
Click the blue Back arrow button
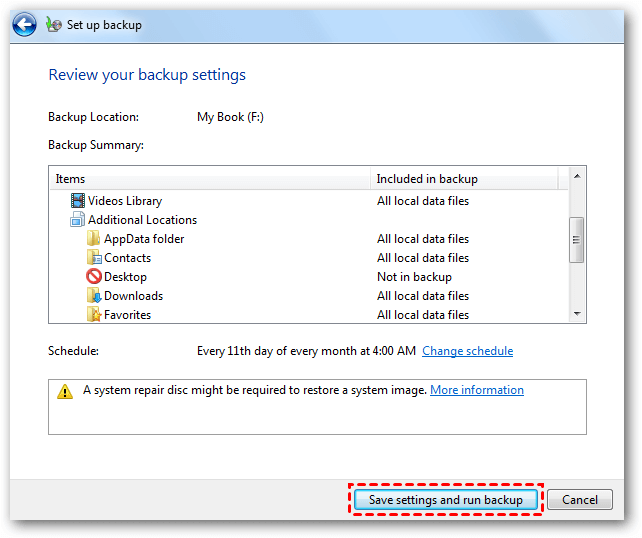point(25,25)
